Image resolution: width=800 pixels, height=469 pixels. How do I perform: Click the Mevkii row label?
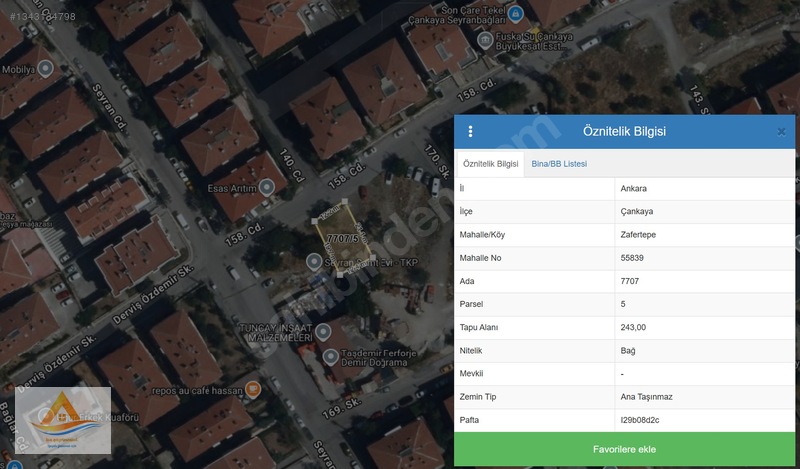[471, 374]
